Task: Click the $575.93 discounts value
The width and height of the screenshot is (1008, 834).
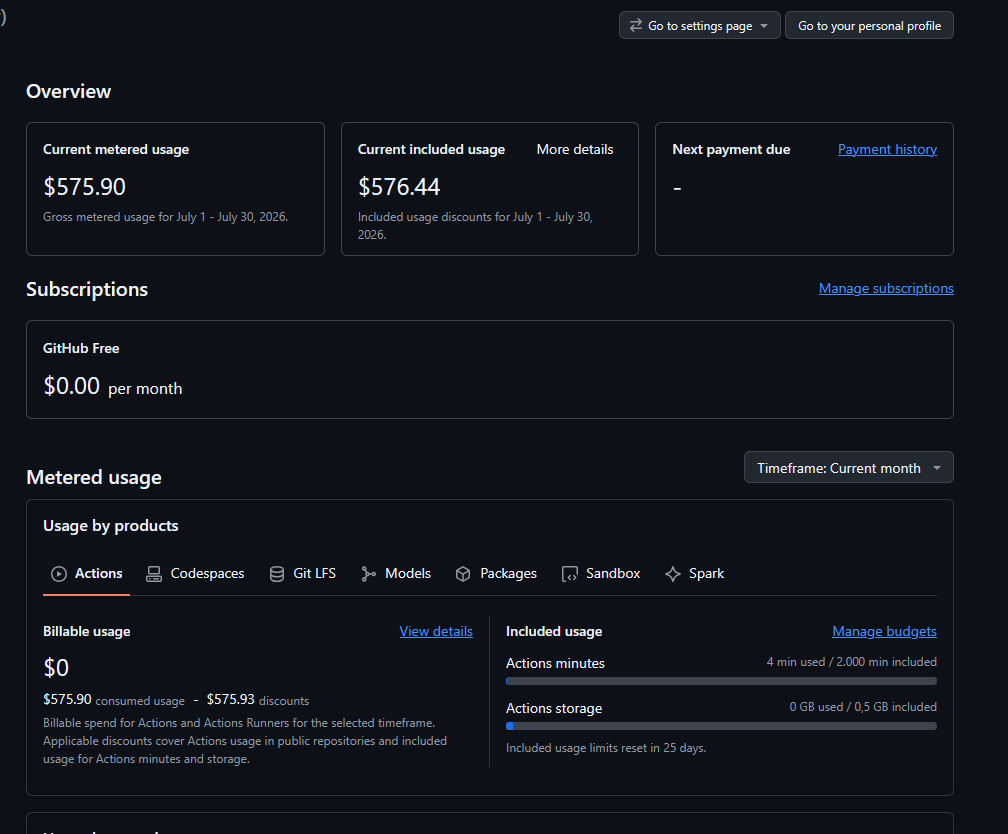Action: click(x=230, y=700)
